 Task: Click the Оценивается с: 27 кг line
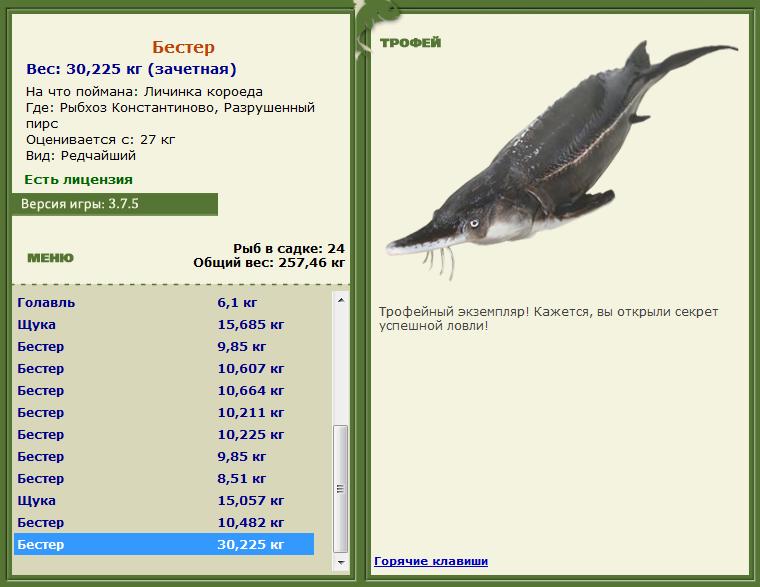[100, 140]
